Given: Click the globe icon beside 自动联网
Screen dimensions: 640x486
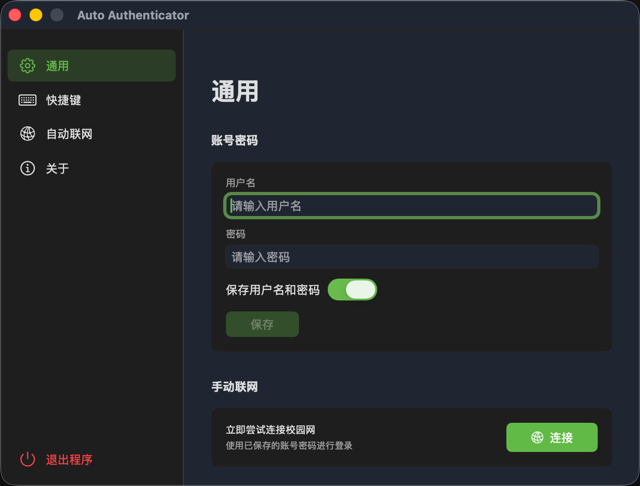Looking at the screenshot, I should pos(27,134).
